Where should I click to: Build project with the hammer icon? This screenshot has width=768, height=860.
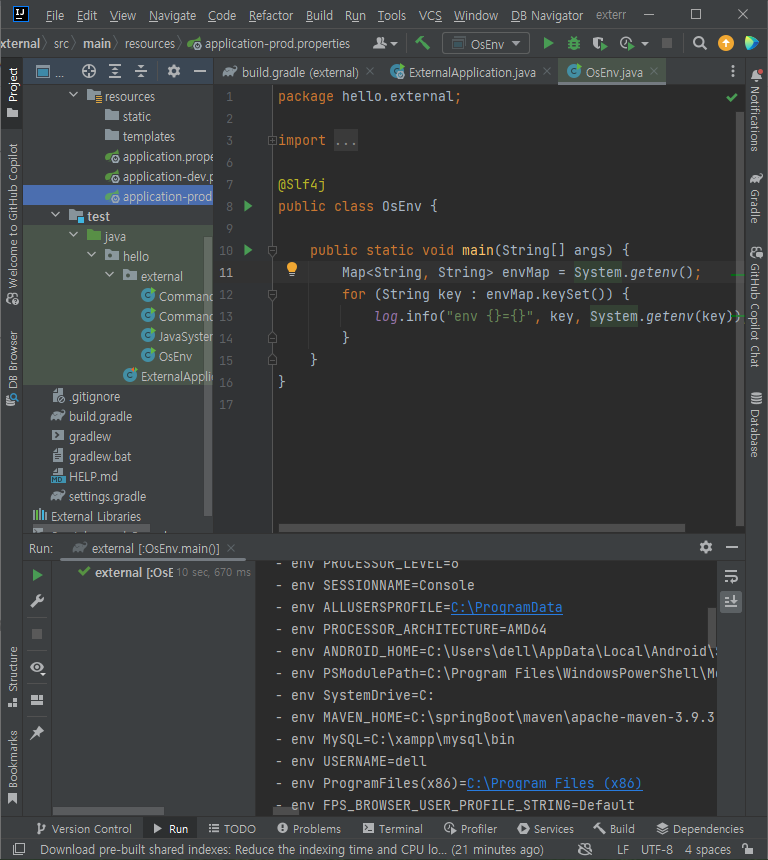coord(422,43)
